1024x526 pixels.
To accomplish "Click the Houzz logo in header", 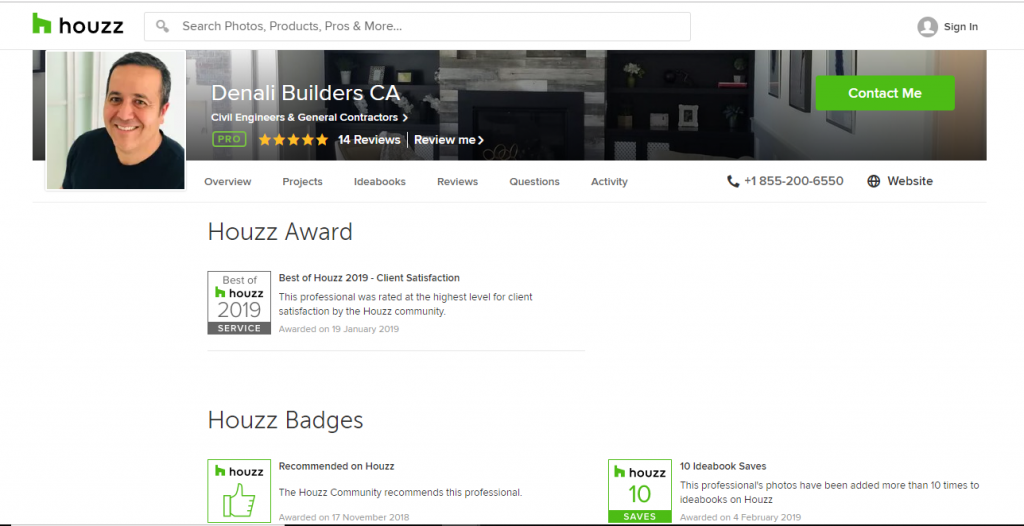I will click(78, 25).
